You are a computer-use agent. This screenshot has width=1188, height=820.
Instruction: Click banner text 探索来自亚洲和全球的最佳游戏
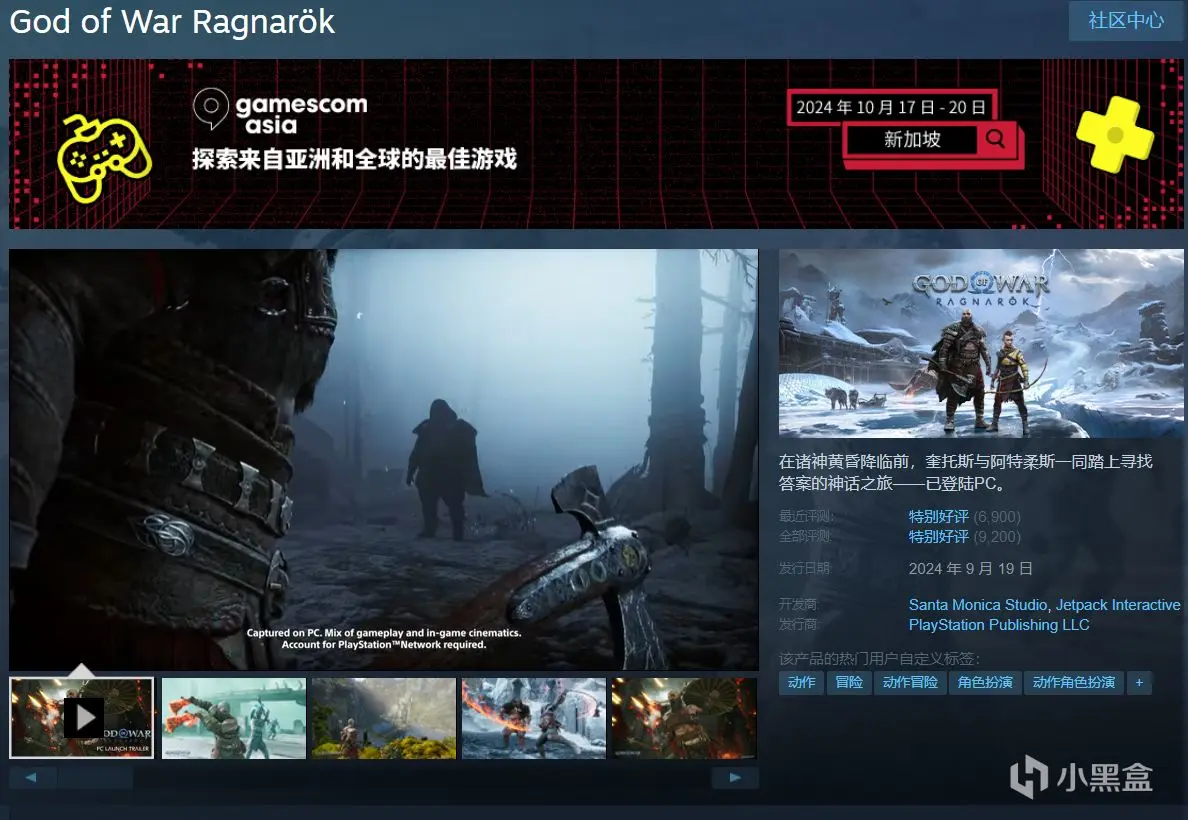point(355,159)
